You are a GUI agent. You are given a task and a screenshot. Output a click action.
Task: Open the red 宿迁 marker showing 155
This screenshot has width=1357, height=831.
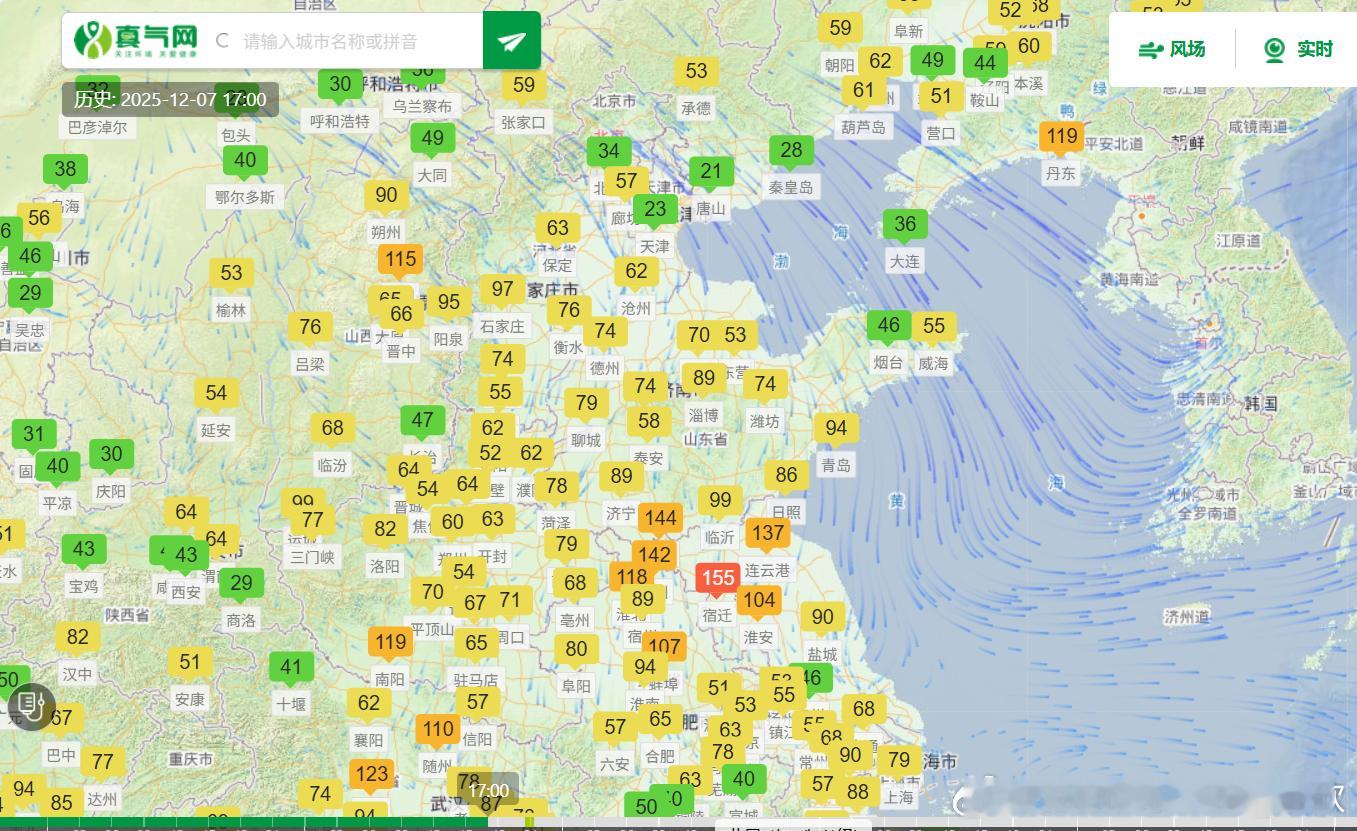[x=718, y=579]
